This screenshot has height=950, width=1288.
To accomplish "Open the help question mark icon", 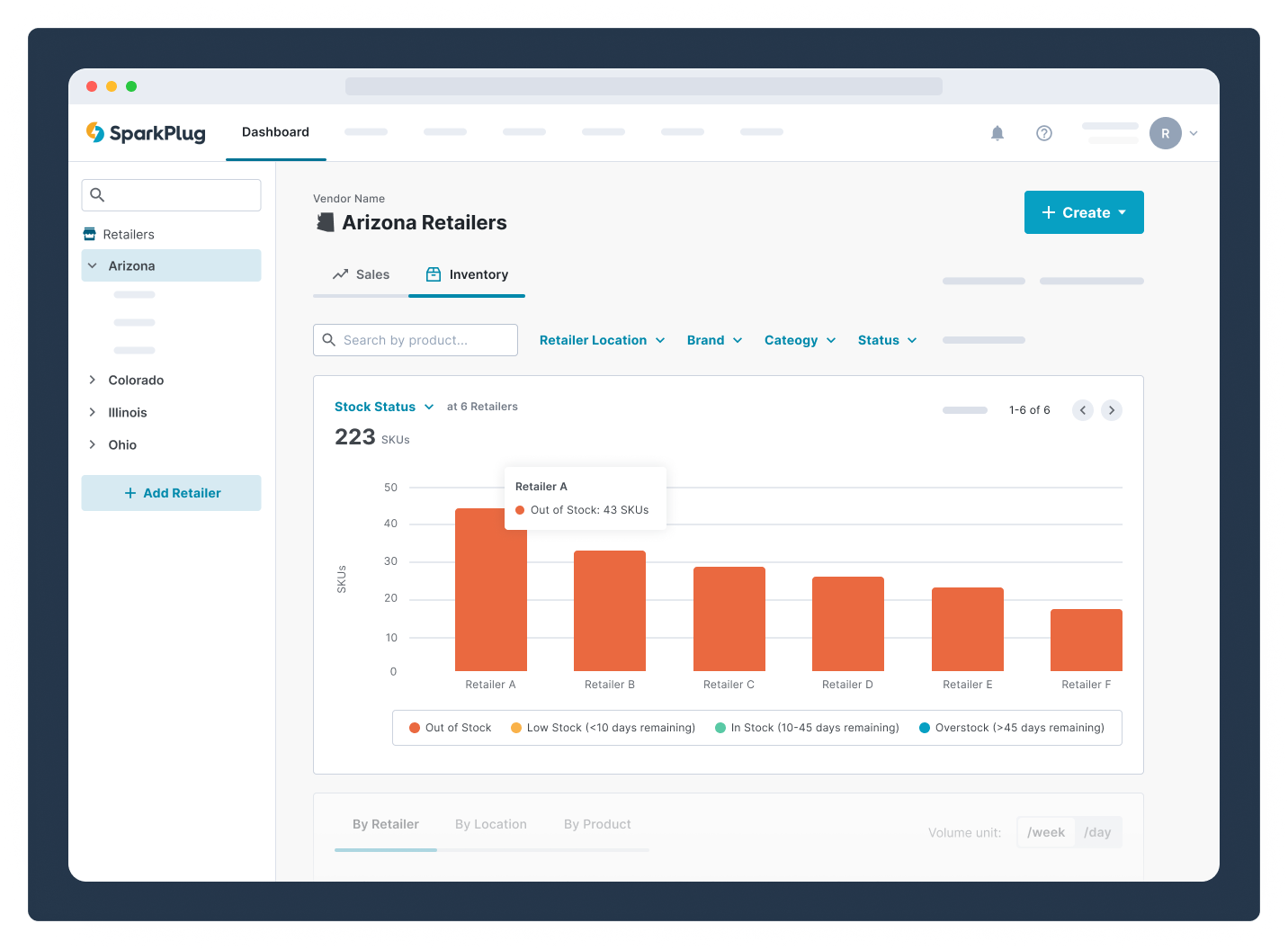I will coord(1044,133).
